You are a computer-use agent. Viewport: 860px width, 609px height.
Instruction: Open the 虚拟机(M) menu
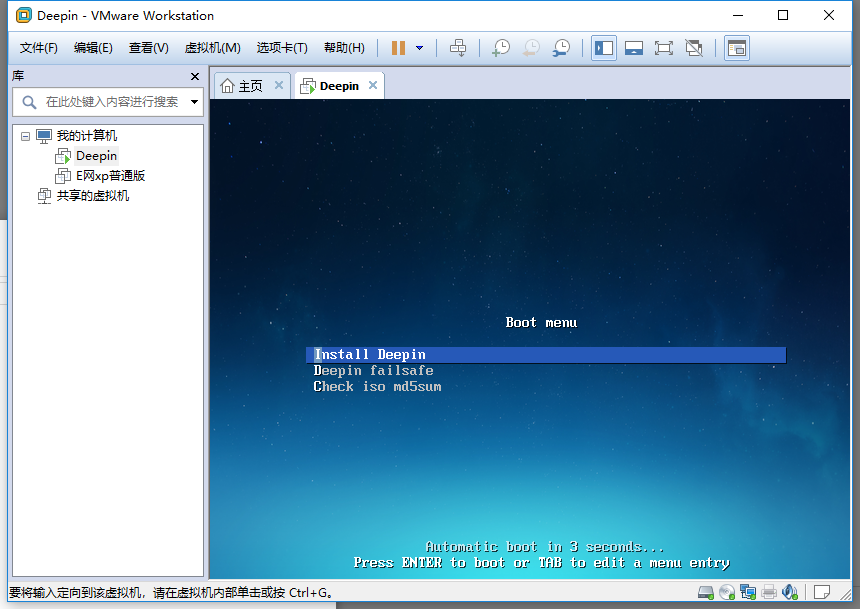pyautogui.click(x=212, y=48)
